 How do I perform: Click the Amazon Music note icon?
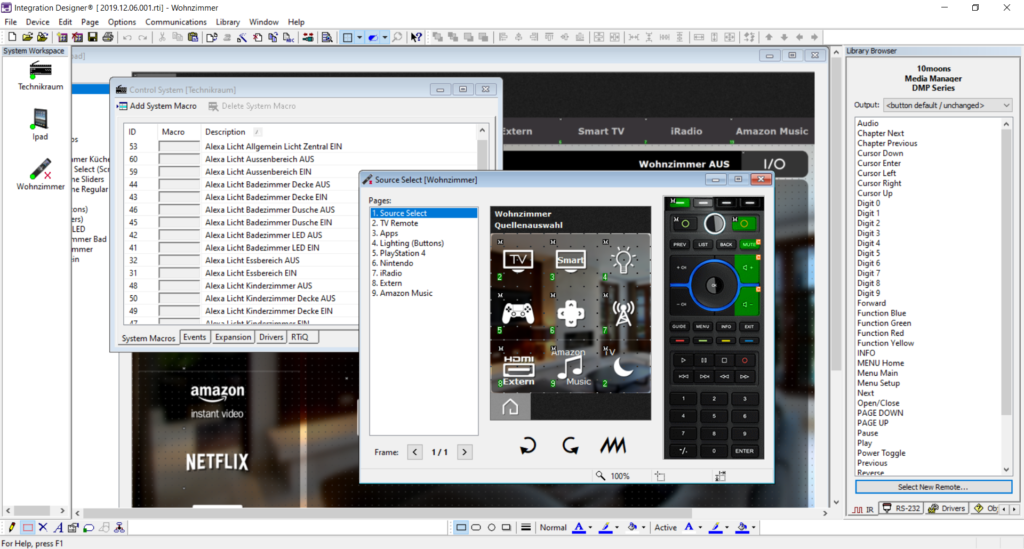[x=573, y=370]
